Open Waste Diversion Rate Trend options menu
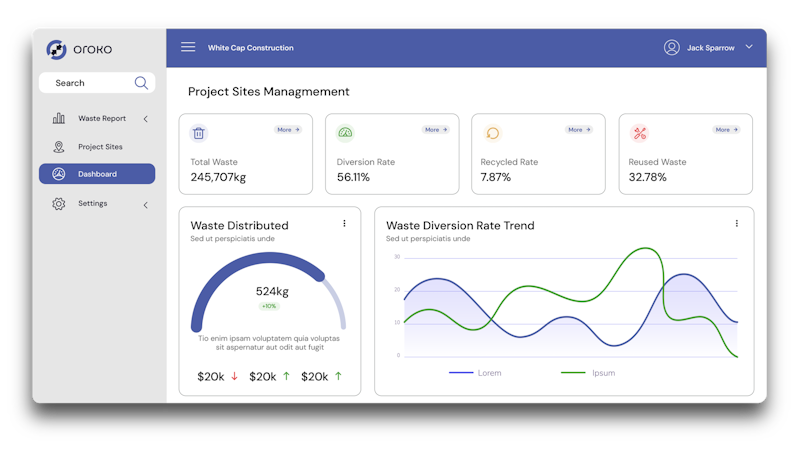Viewport: 800px width, 459px height. [x=736, y=224]
